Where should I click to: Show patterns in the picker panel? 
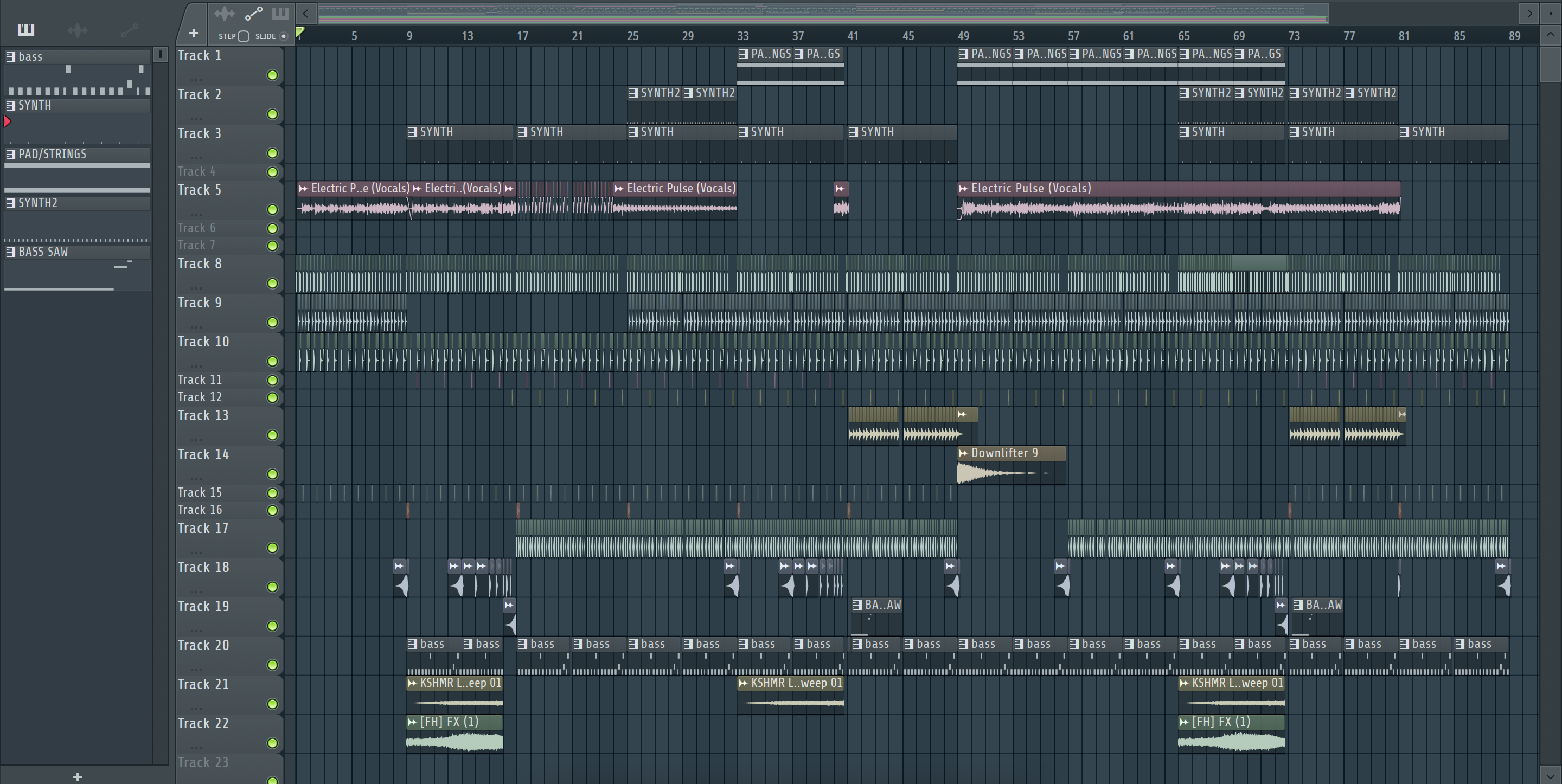click(25, 30)
